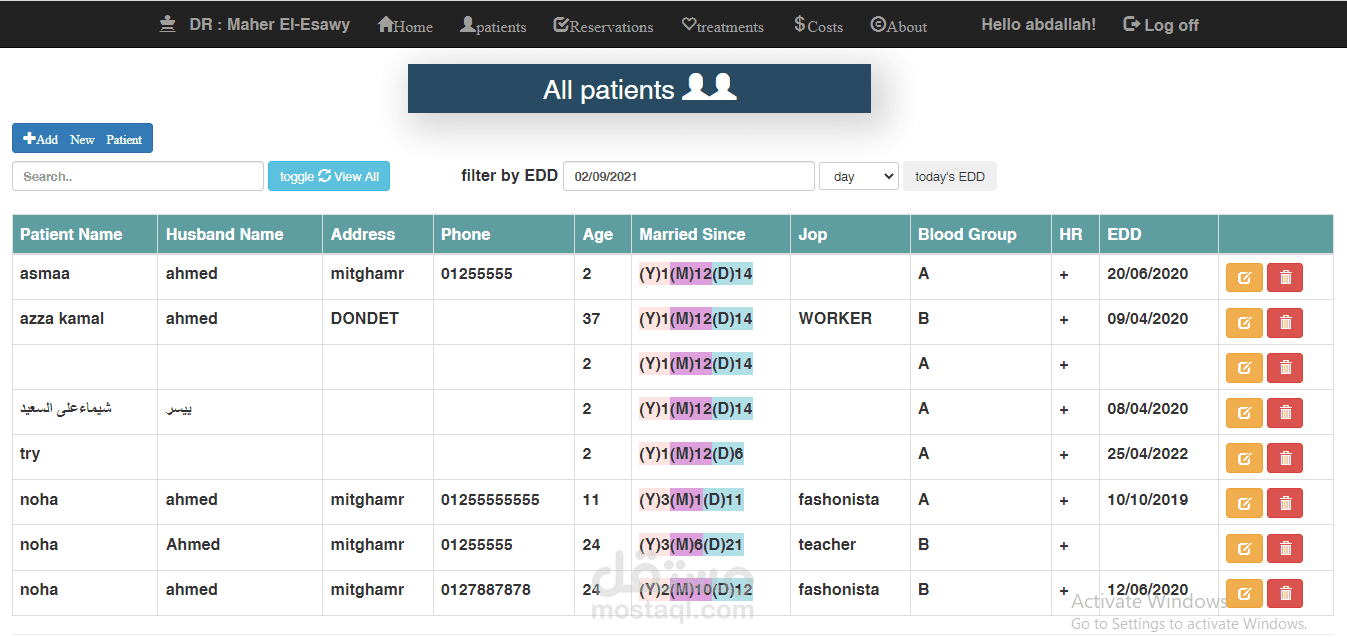1347x637 pixels.
Task: Click the Log off link
Action: coord(1160,25)
